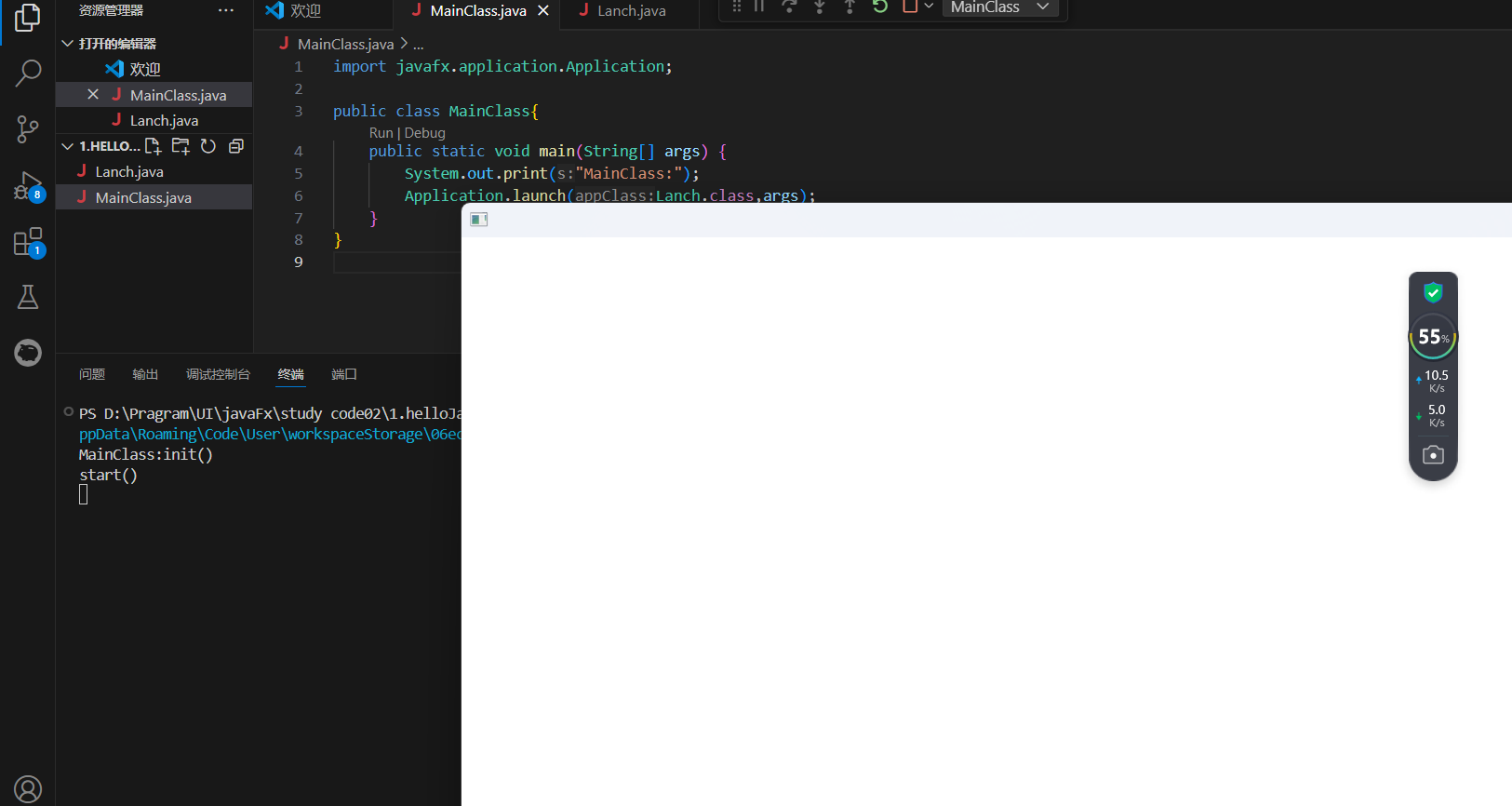Screen dimensions: 1512x806
Task: Switch to the debug console panel tab
Action: 218,374
